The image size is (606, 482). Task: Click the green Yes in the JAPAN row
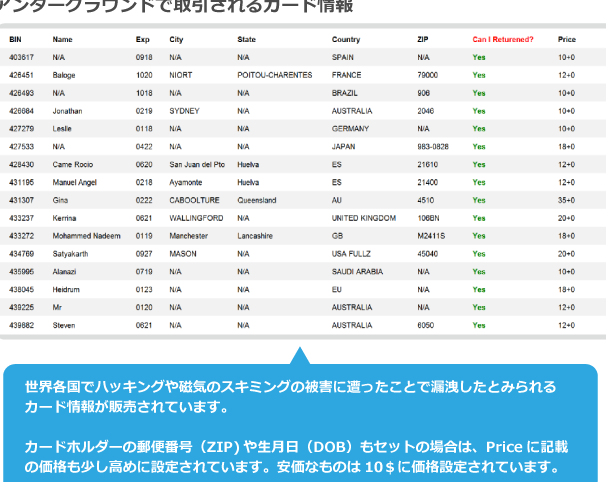tap(479, 146)
